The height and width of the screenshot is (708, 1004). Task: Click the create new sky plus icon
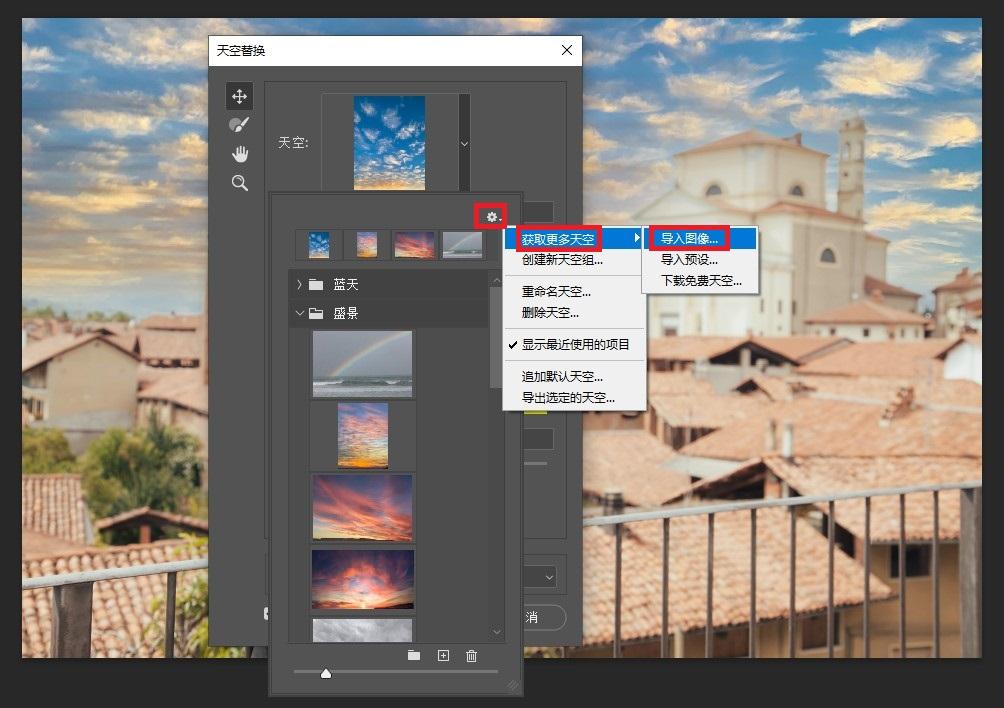pyautogui.click(x=443, y=656)
